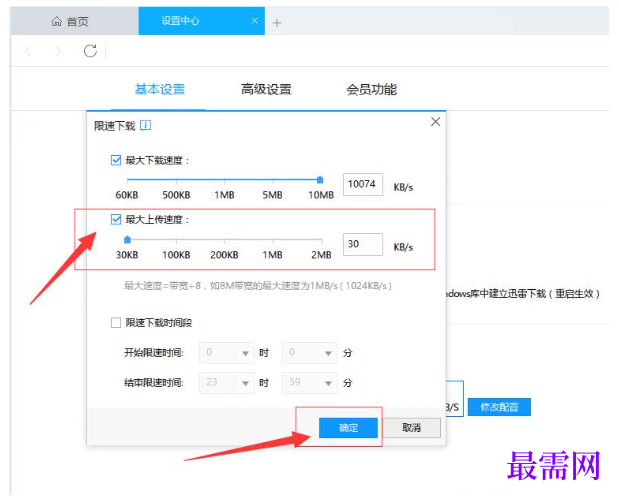619x497 pixels.
Task: Toggle the 最大上传速度 checkbox
Action: pos(116,219)
